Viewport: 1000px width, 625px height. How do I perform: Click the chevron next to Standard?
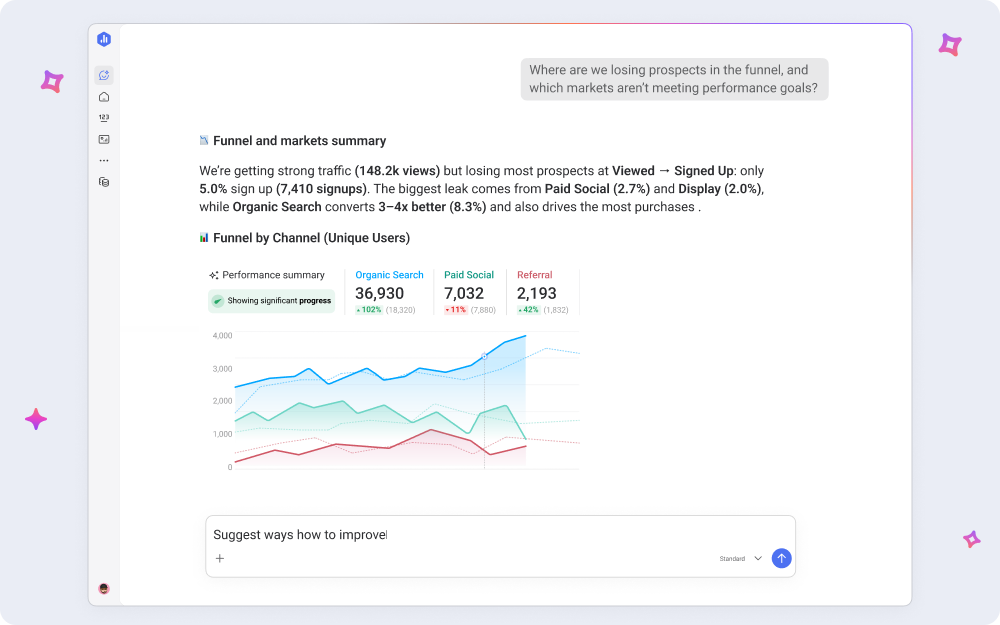[758, 559]
